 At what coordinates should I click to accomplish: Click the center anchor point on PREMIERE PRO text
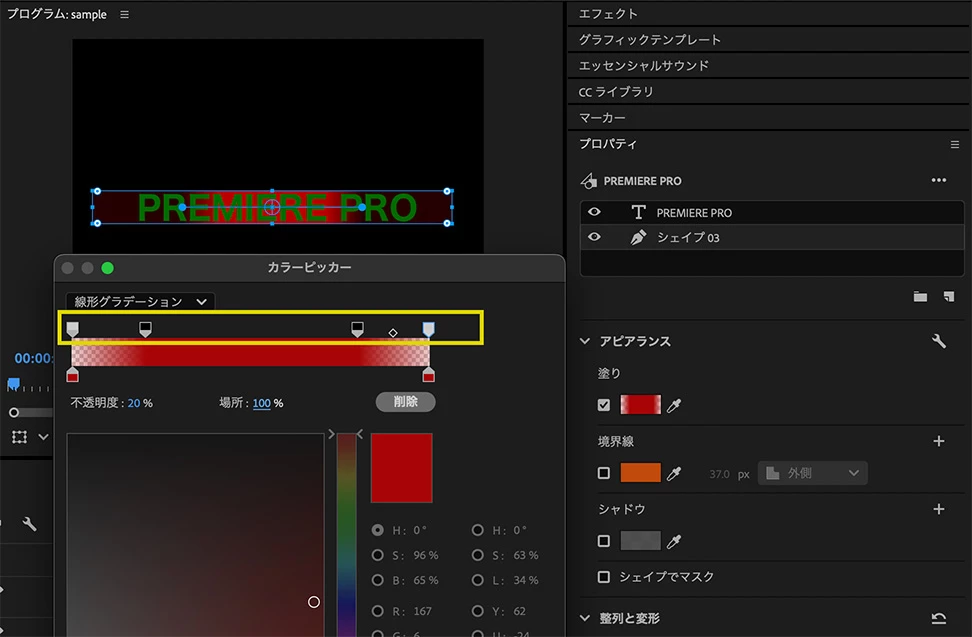(272, 207)
